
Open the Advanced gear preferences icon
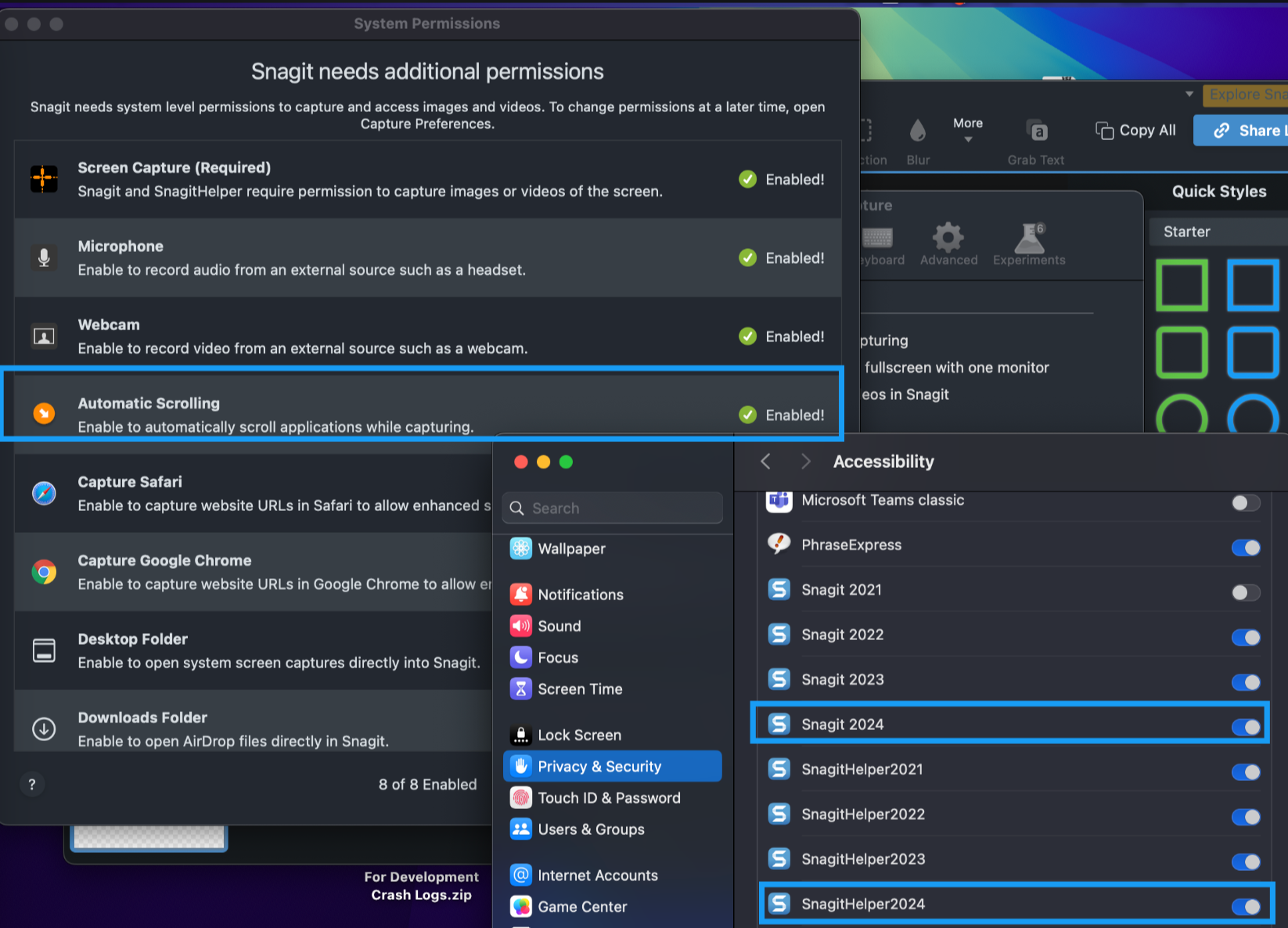coord(948,237)
